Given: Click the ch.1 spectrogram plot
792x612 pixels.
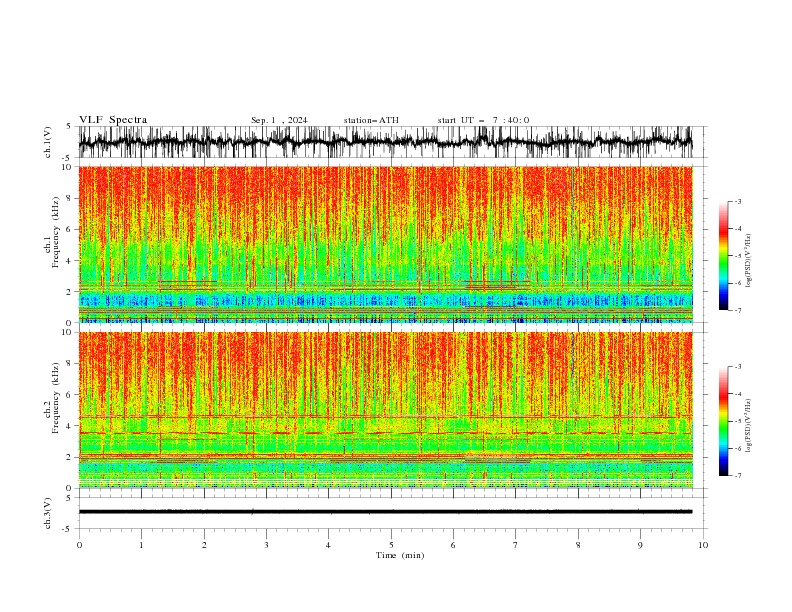Looking at the screenshot, I should tap(385, 244).
